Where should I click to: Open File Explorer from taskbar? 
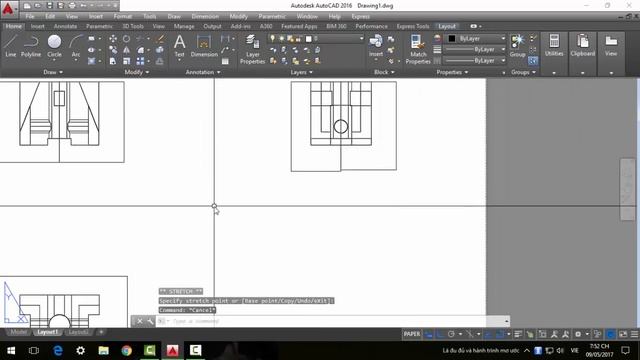tap(104, 350)
